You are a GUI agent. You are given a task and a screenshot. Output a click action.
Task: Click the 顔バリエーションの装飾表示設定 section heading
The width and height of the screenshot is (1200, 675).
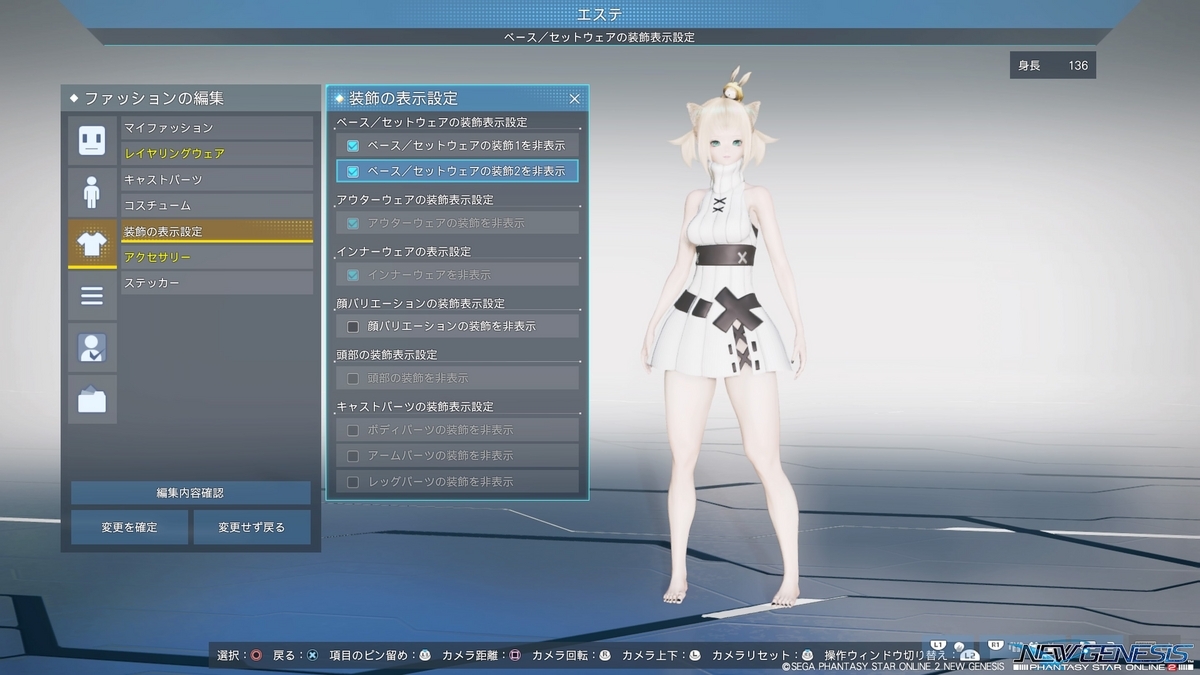coord(421,303)
